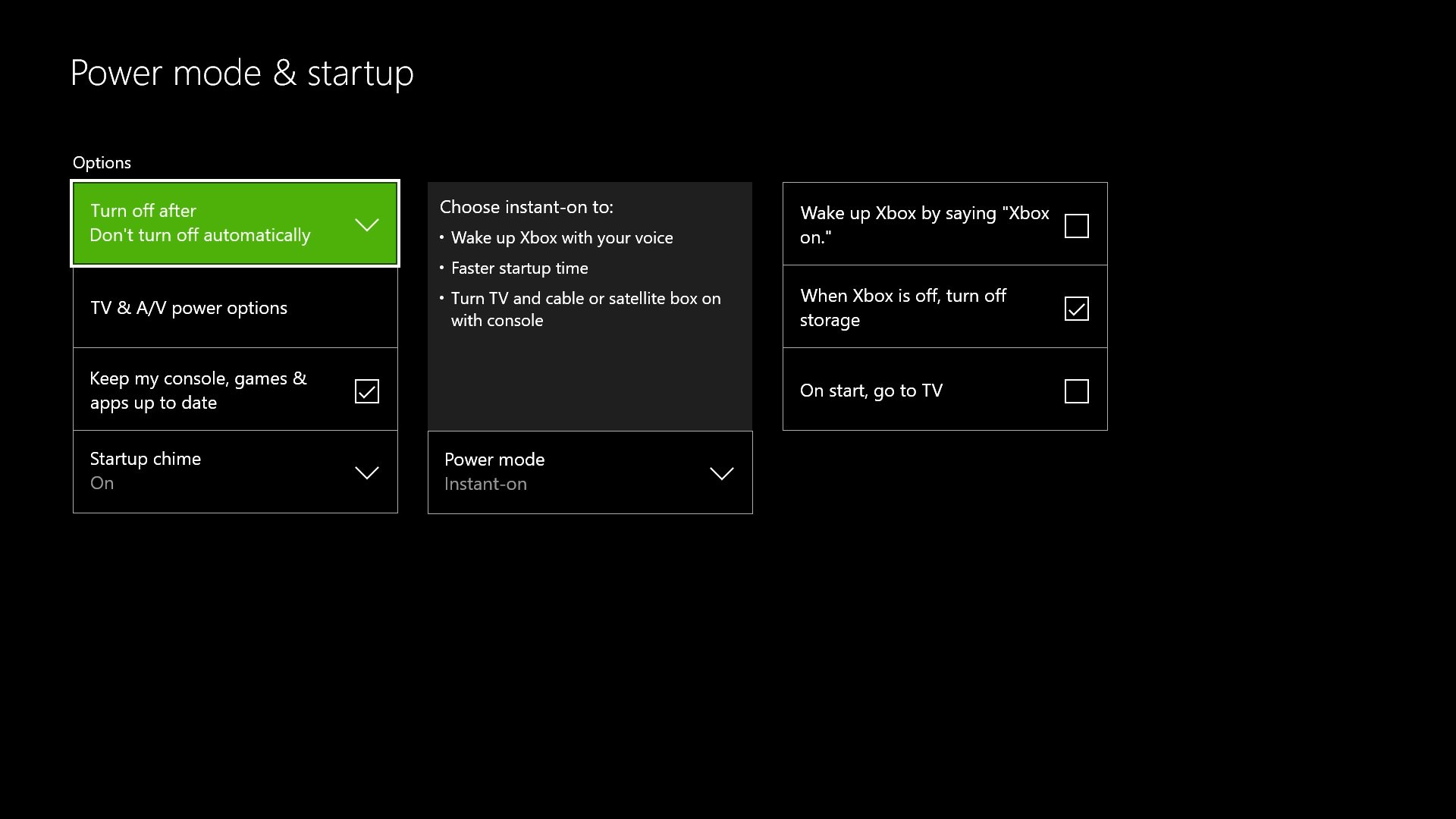Select TV & A/V power options
The width and height of the screenshot is (1456, 819).
(235, 307)
